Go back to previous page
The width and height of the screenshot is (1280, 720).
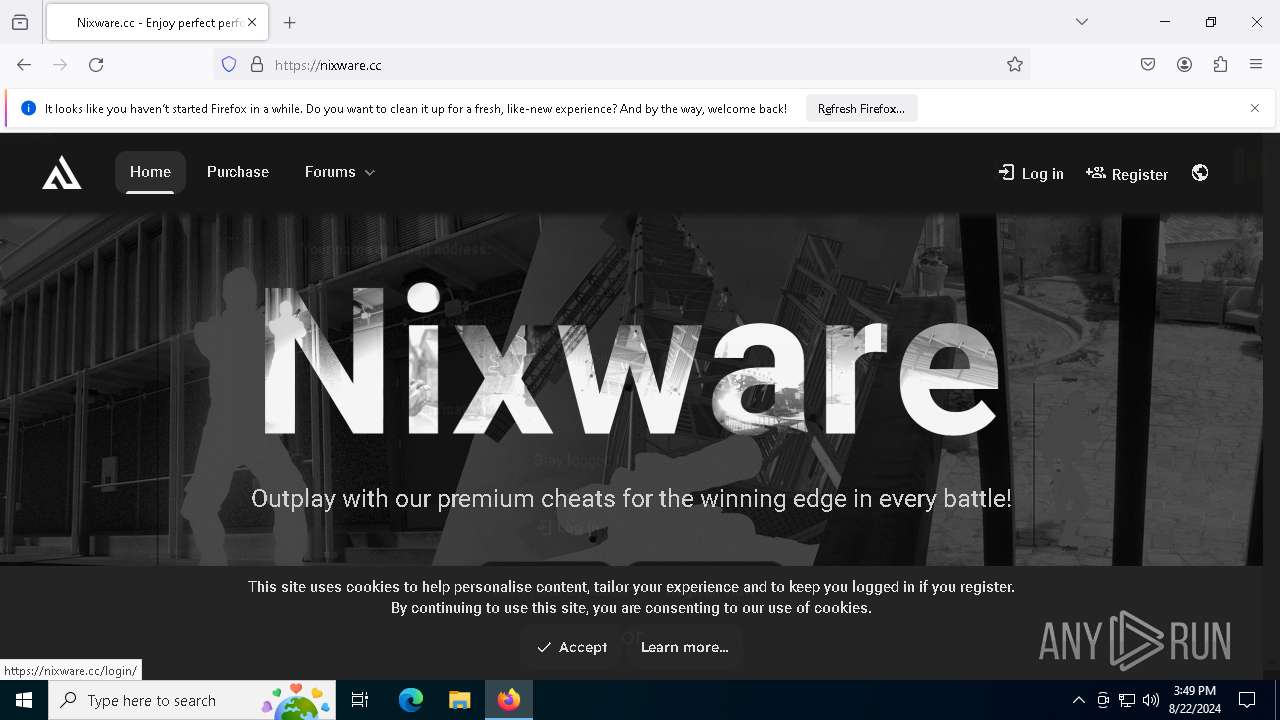point(24,65)
